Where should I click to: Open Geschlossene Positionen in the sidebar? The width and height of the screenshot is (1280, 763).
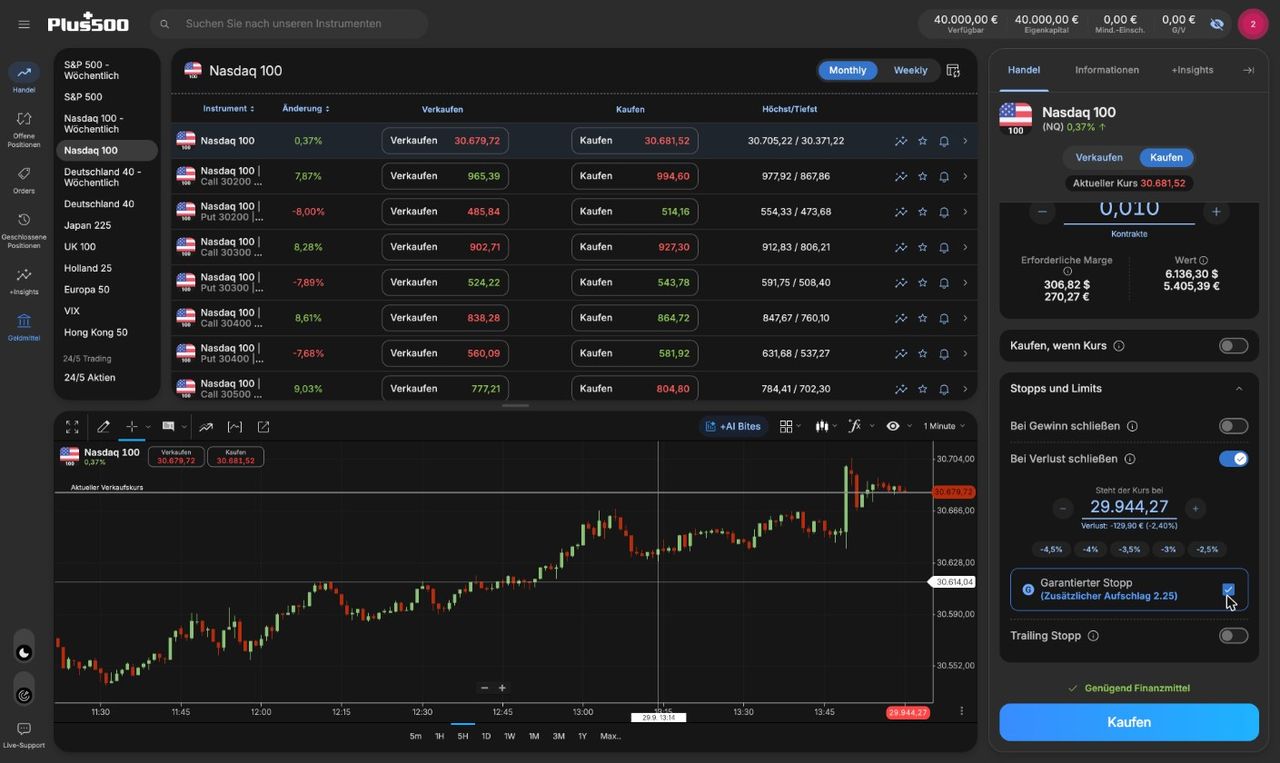24,230
